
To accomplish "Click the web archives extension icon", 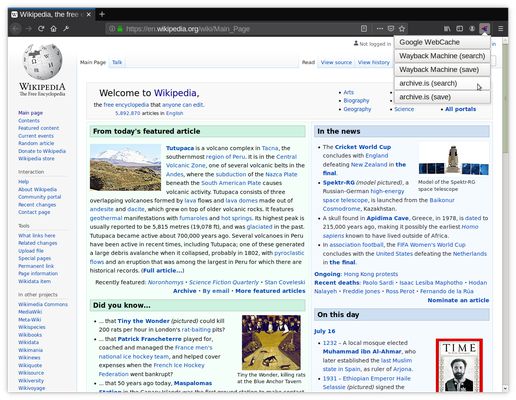I will pos(485,29).
